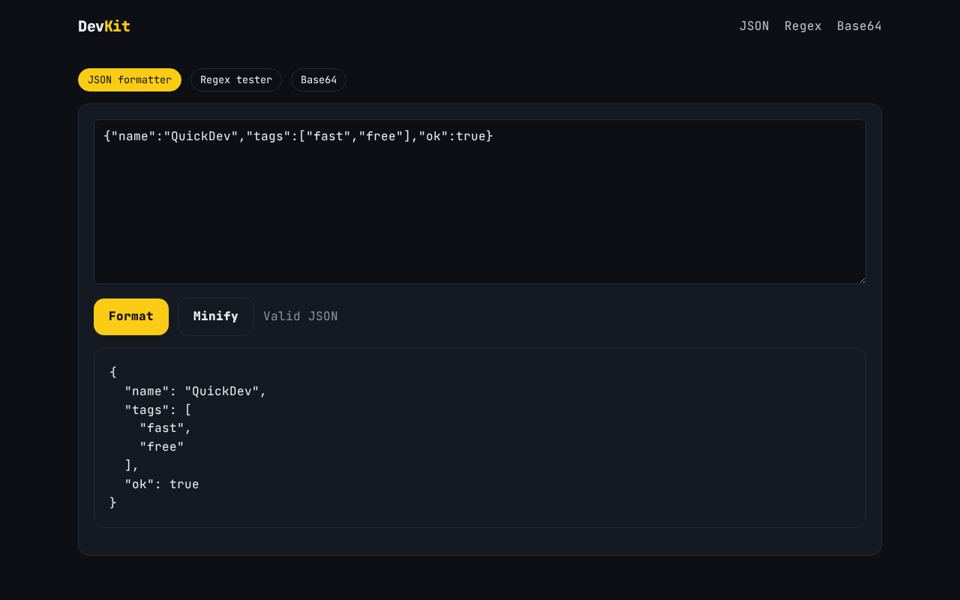Open the Regex link in top navigation
This screenshot has width=960, height=600.
point(803,26)
